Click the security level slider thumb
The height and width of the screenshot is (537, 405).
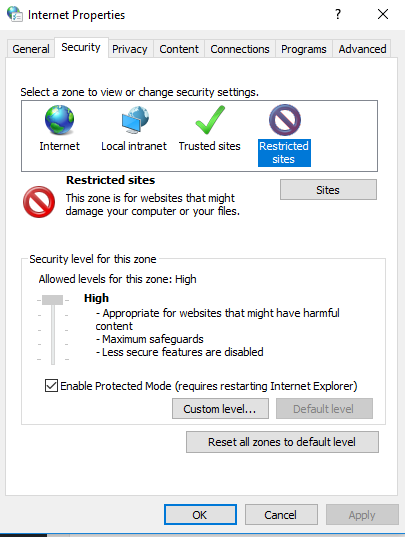52,300
